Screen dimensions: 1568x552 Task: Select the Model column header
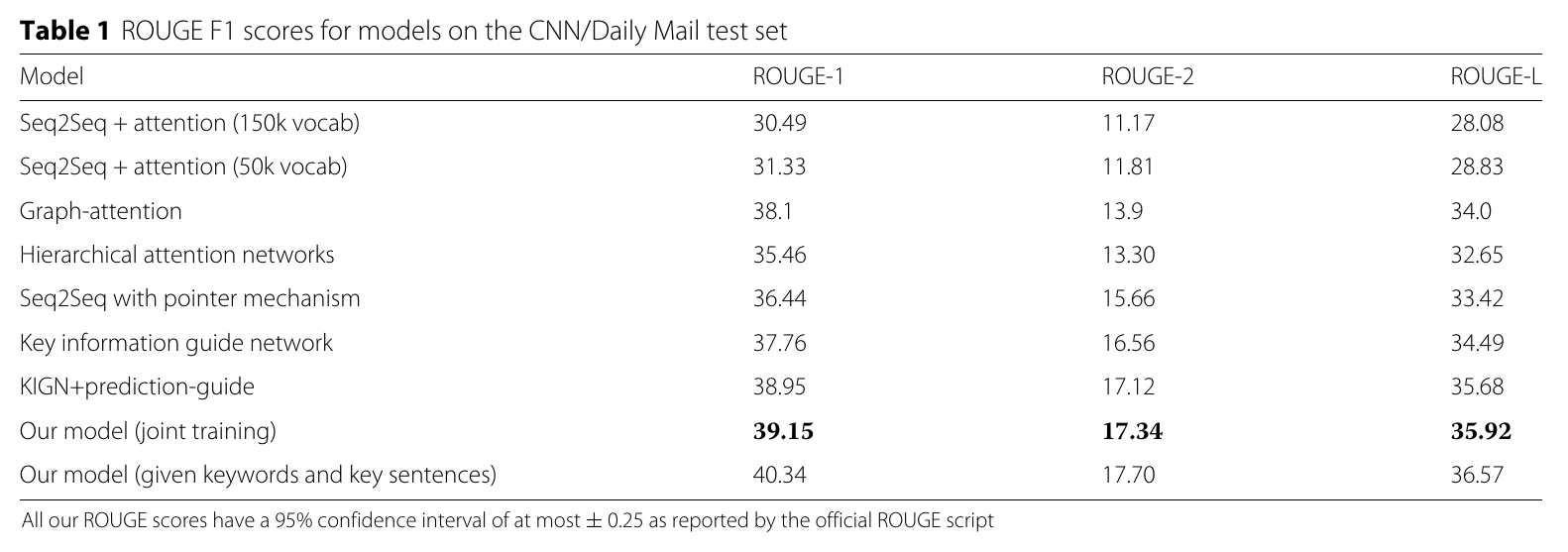click(x=52, y=76)
